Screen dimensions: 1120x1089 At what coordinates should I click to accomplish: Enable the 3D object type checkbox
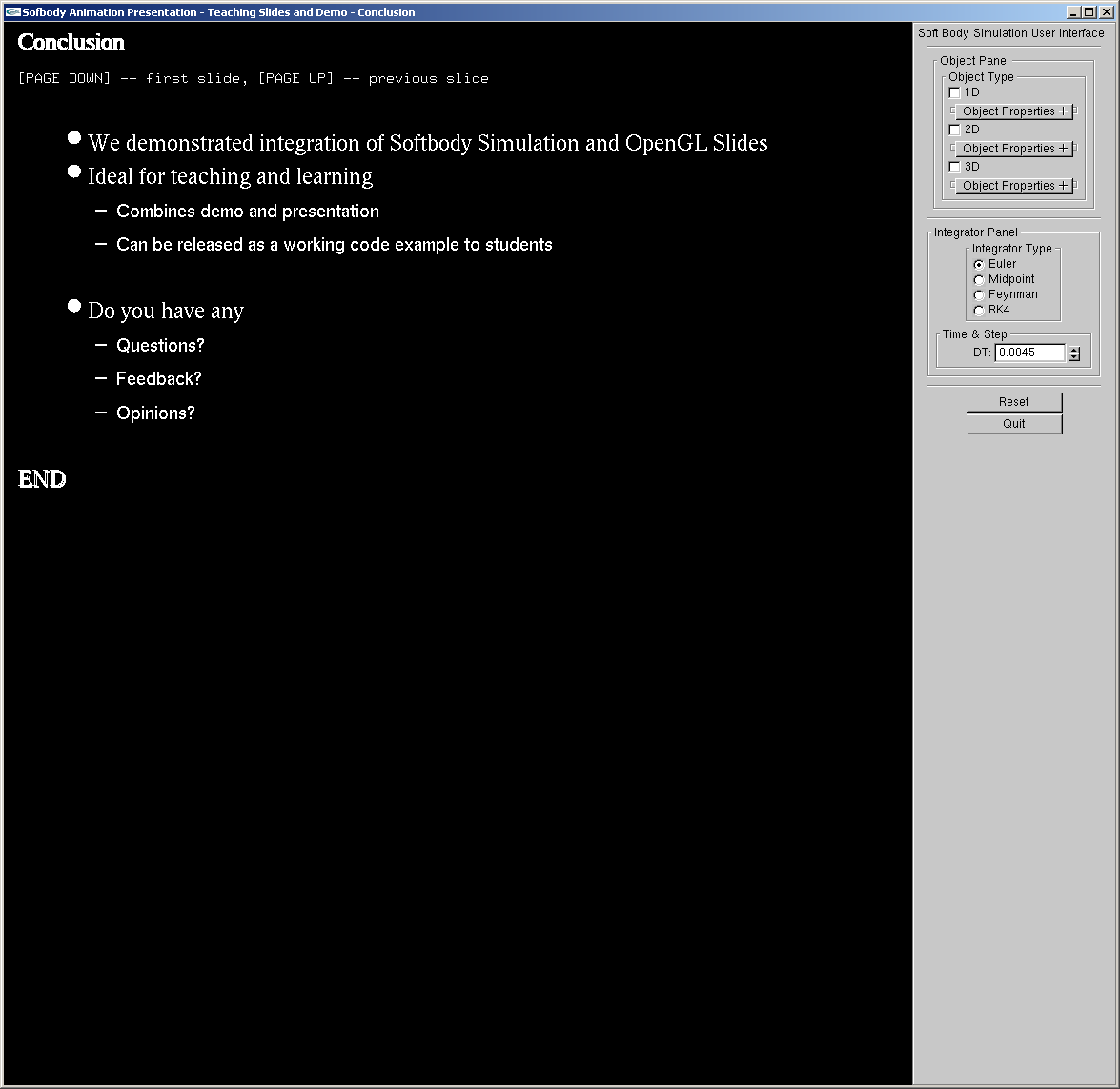[954, 167]
